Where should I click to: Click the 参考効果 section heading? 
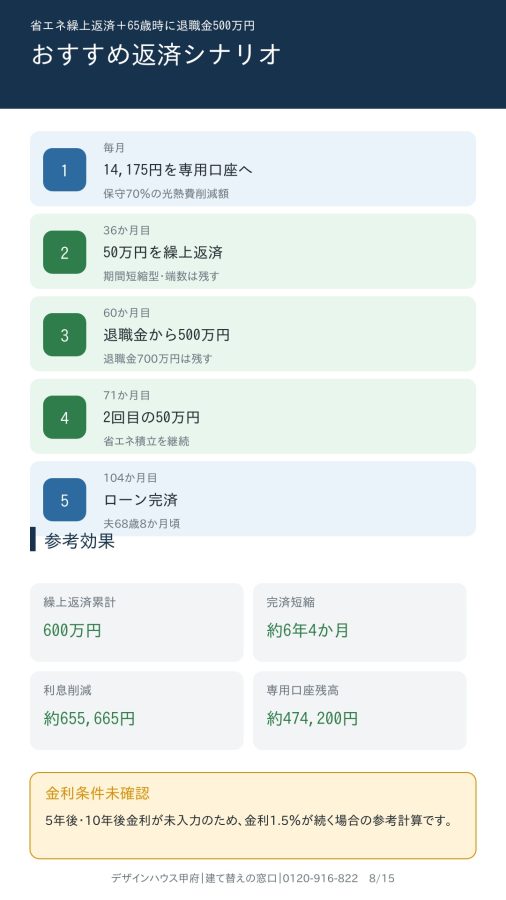(79, 541)
